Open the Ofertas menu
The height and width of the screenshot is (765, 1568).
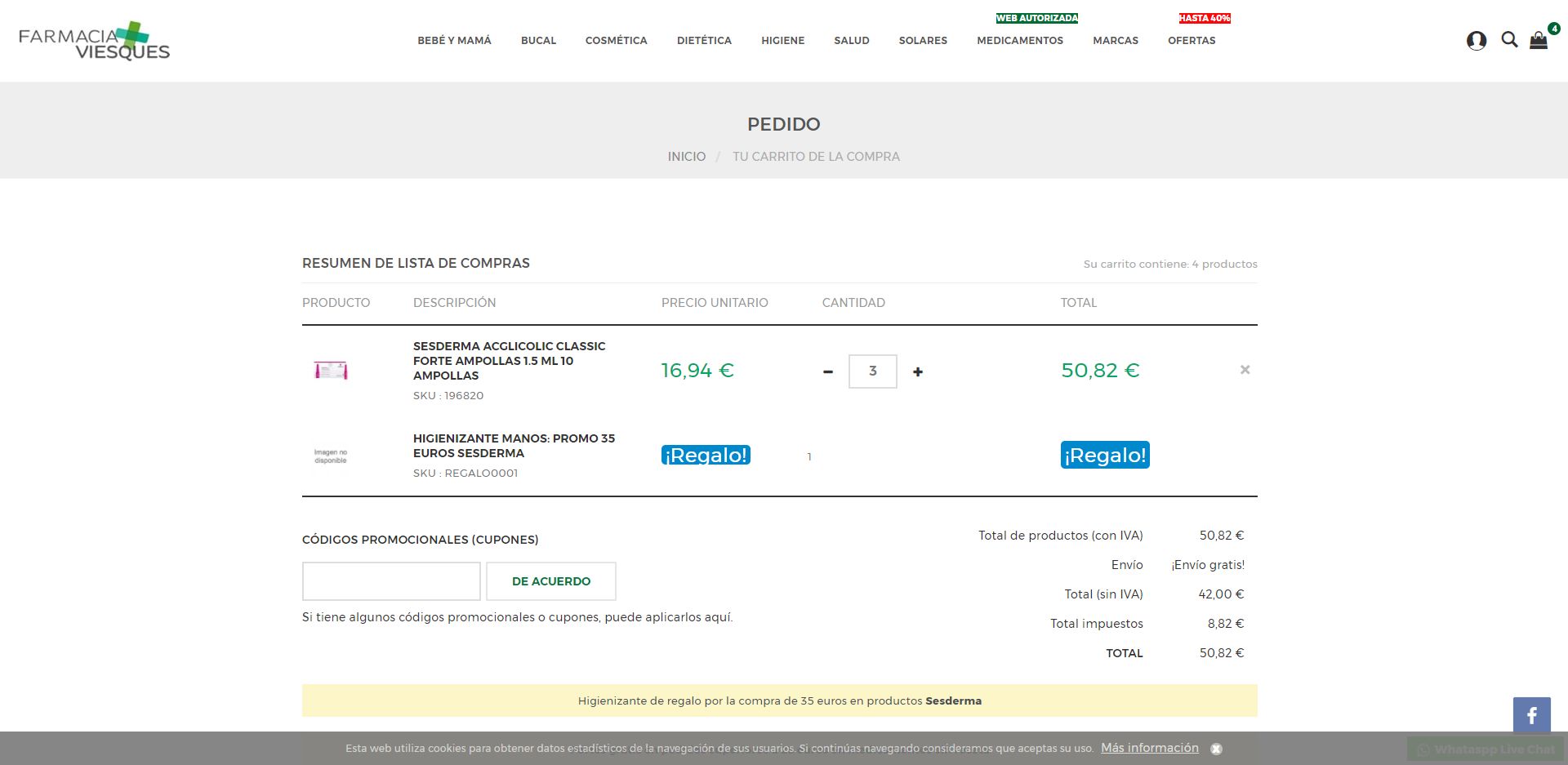pyautogui.click(x=1192, y=41)
